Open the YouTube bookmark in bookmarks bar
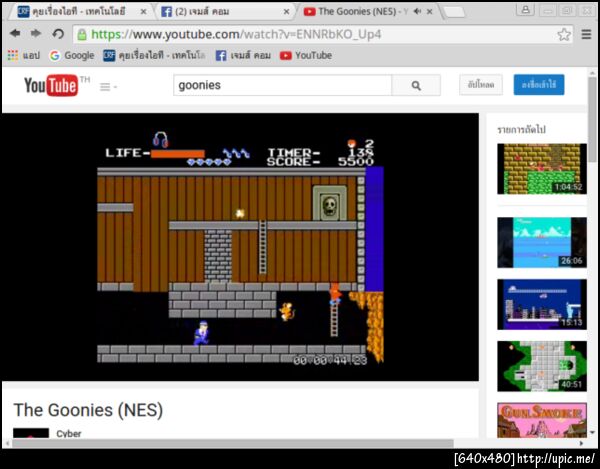The image size is (600, 469). 306,55
